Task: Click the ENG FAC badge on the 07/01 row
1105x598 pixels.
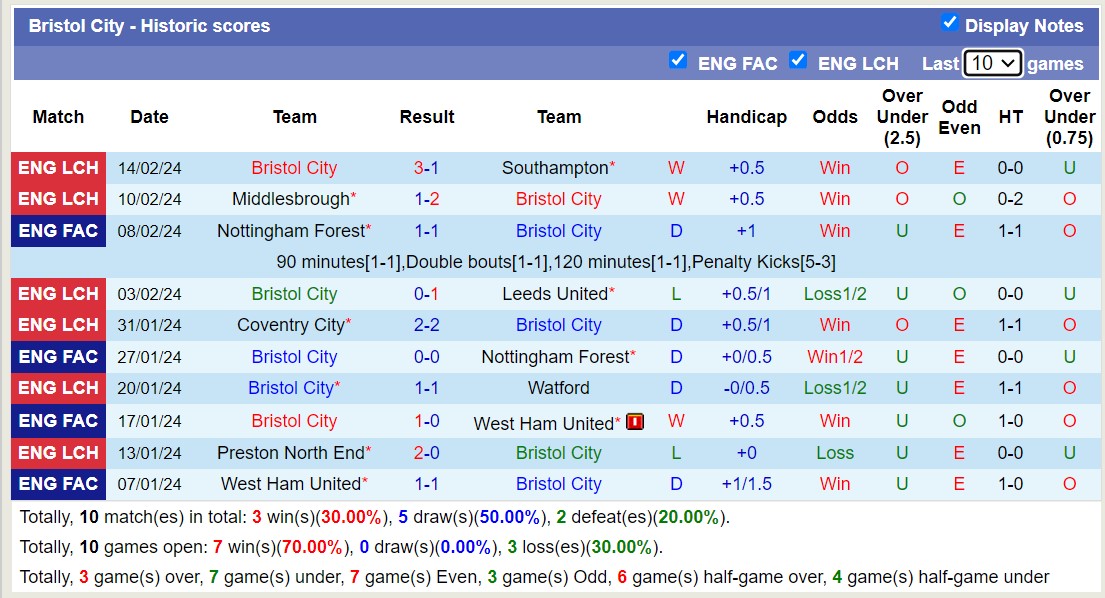Action: 58,484
